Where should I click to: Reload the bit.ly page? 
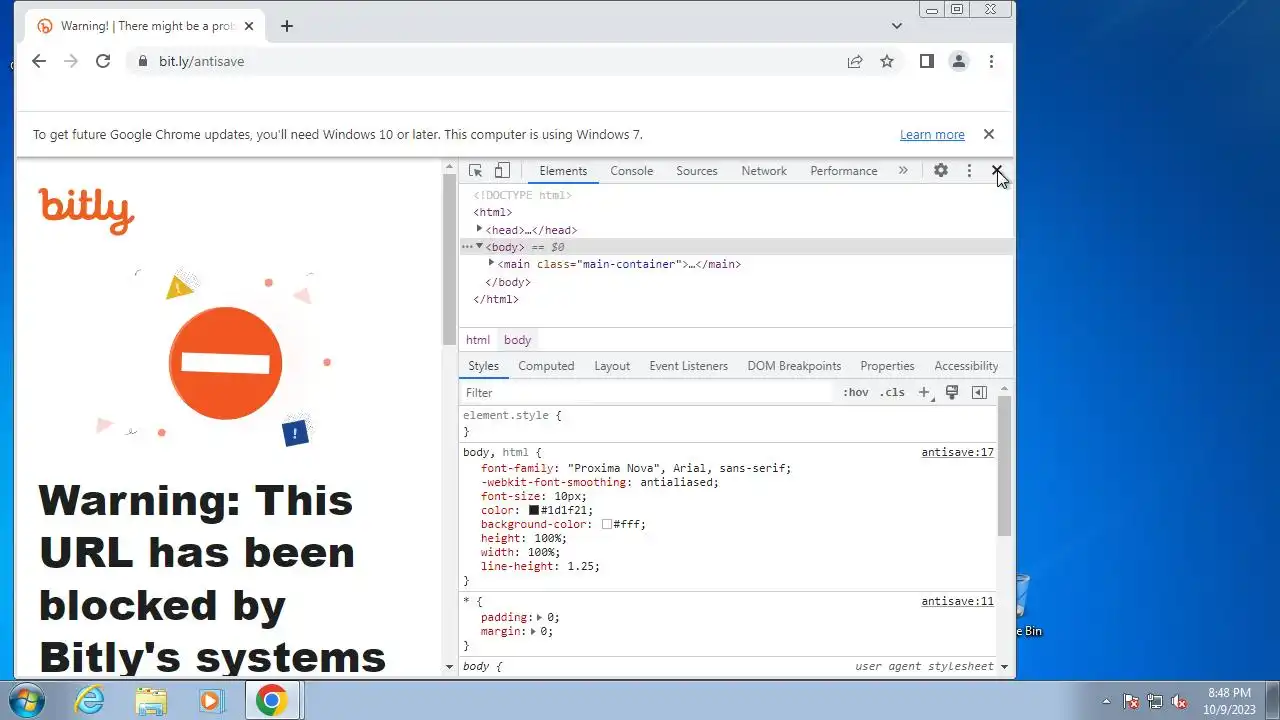click(103, 61)
